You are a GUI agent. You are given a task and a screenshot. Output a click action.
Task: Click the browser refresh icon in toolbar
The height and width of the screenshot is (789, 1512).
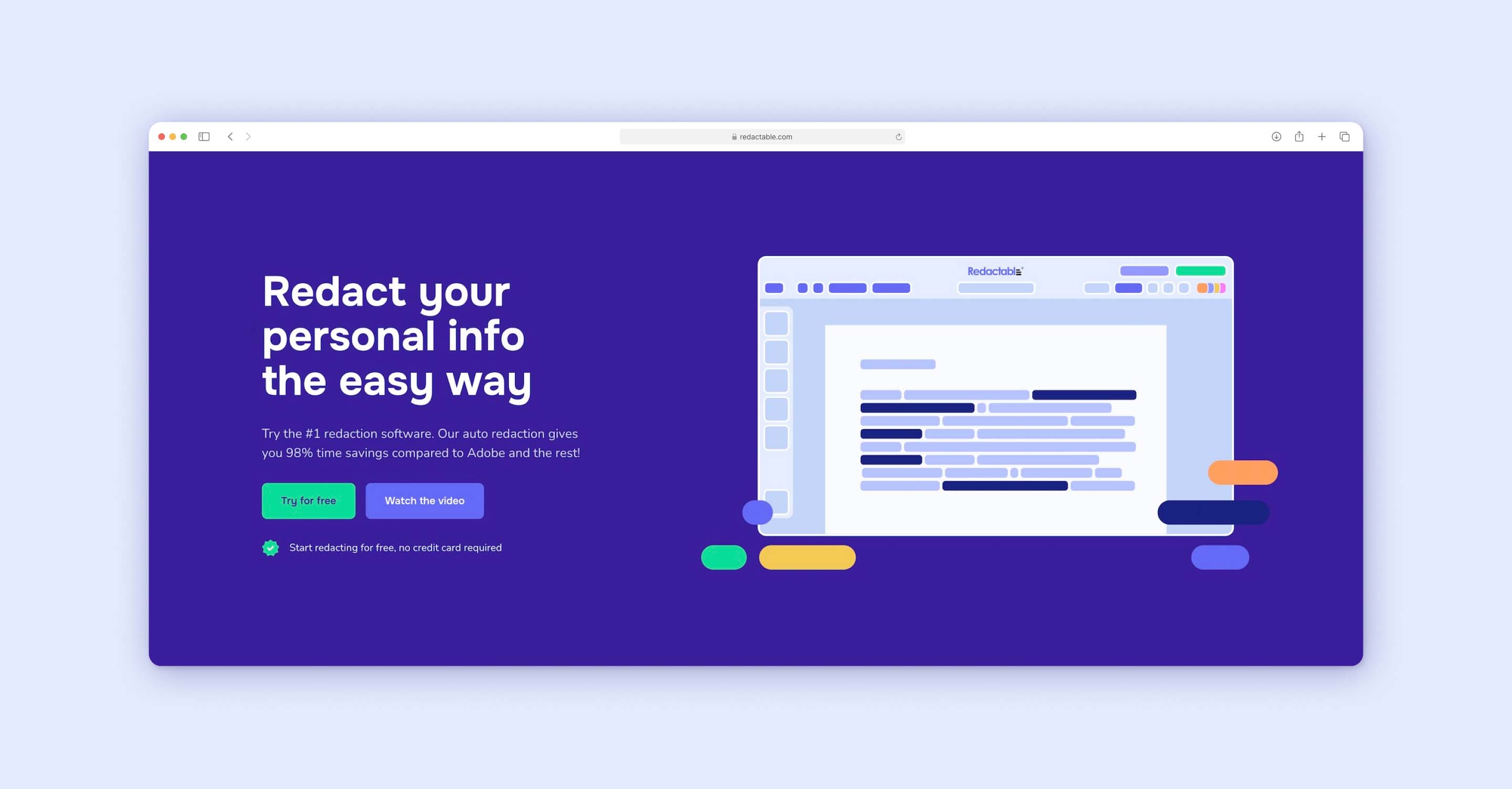coord(897,135)
